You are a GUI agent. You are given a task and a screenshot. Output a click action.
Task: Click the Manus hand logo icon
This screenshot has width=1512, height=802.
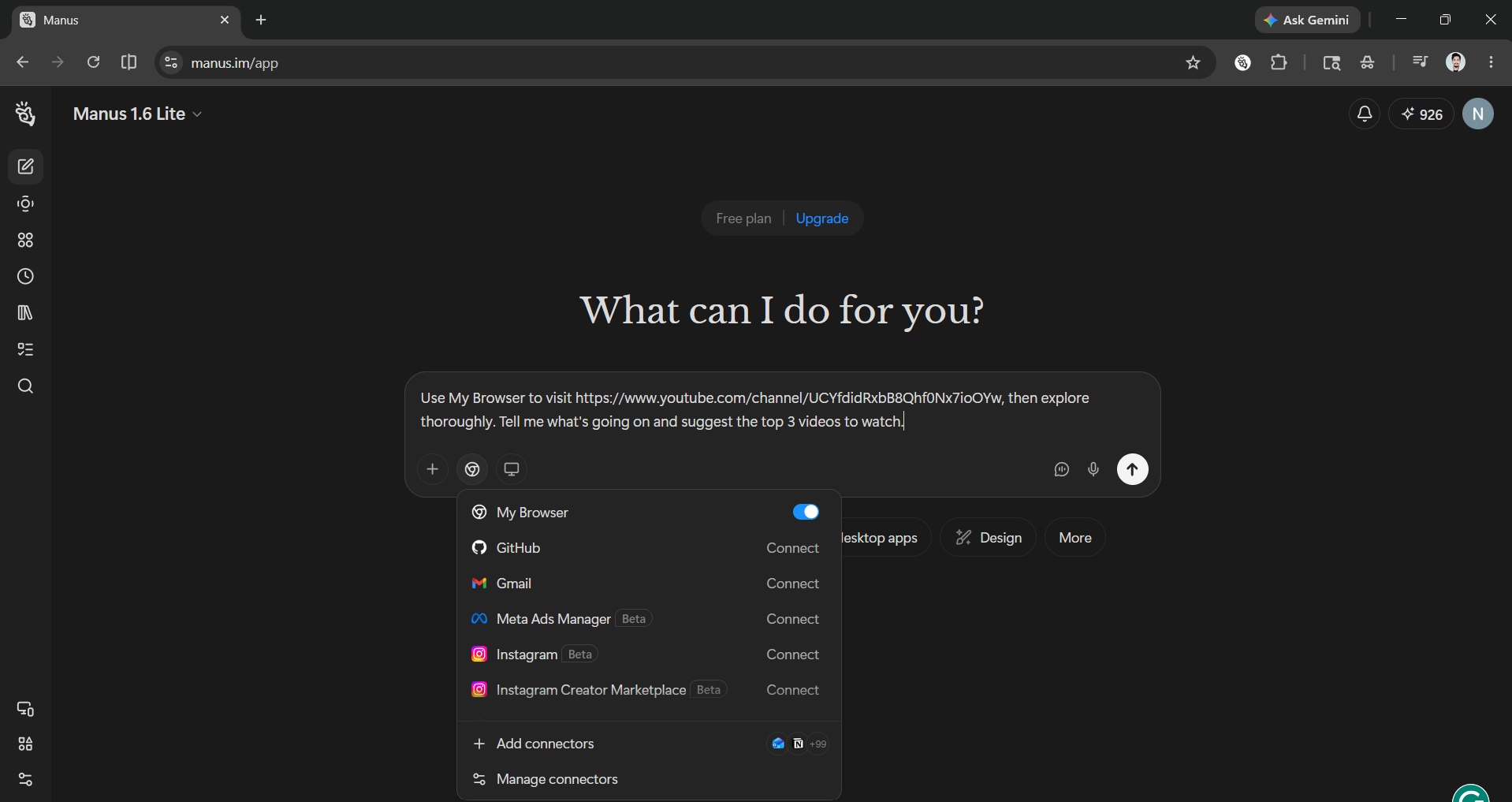25,114
